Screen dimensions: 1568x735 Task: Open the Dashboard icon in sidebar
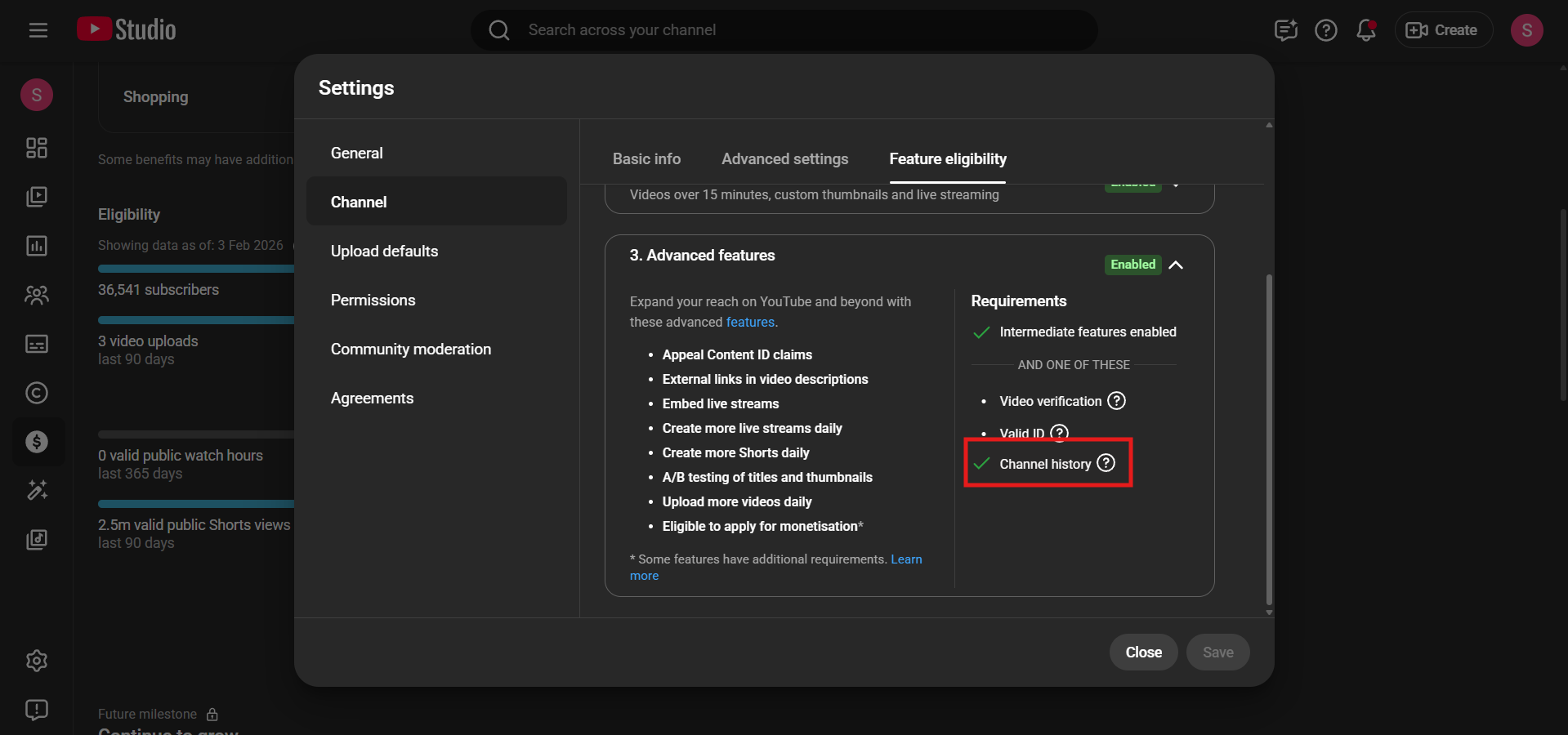(37, 148)
